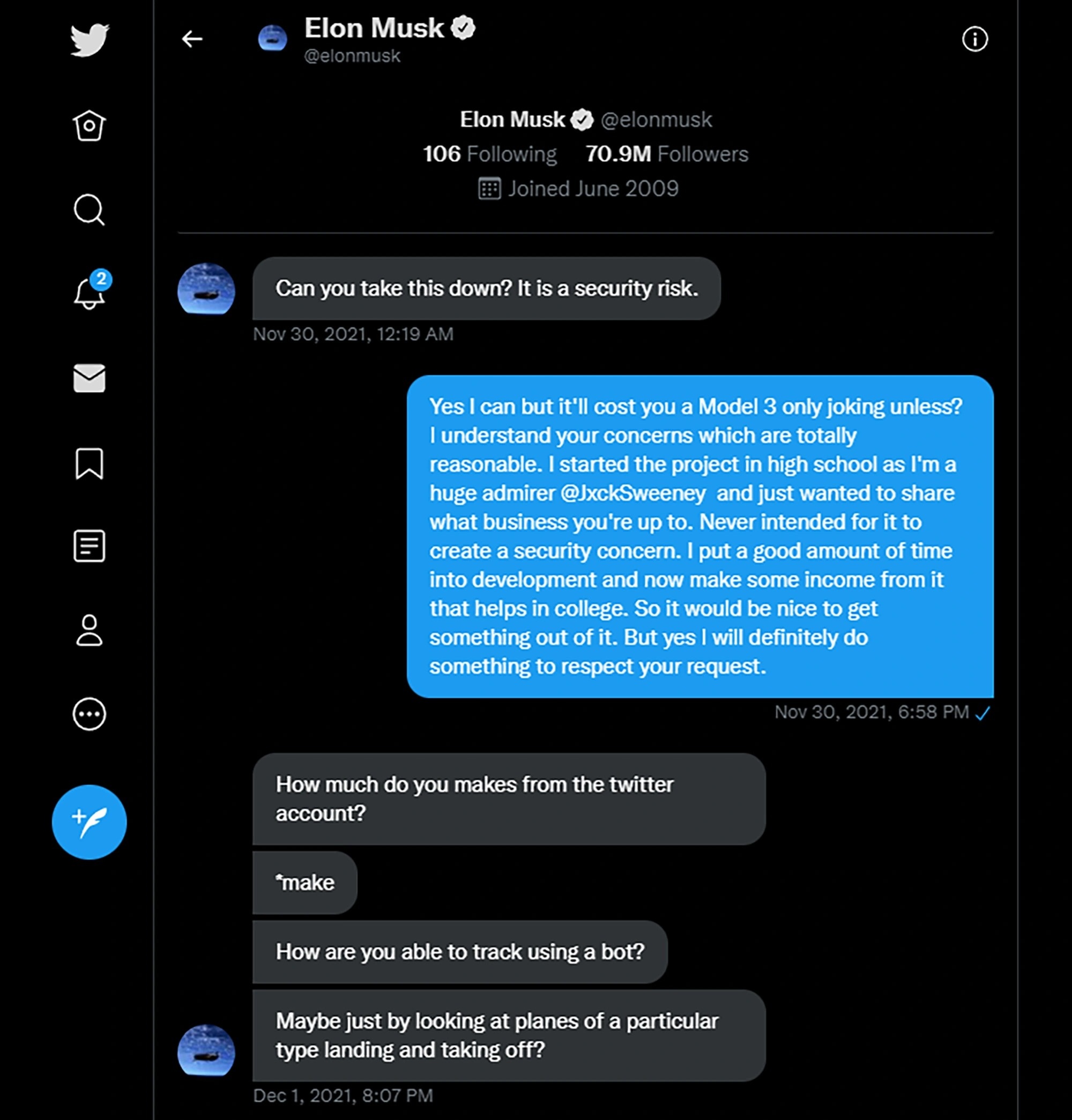This screenshot has width=1072, height=1120.
Task: Go to the Home feed icon
Action: pos(89,125)
